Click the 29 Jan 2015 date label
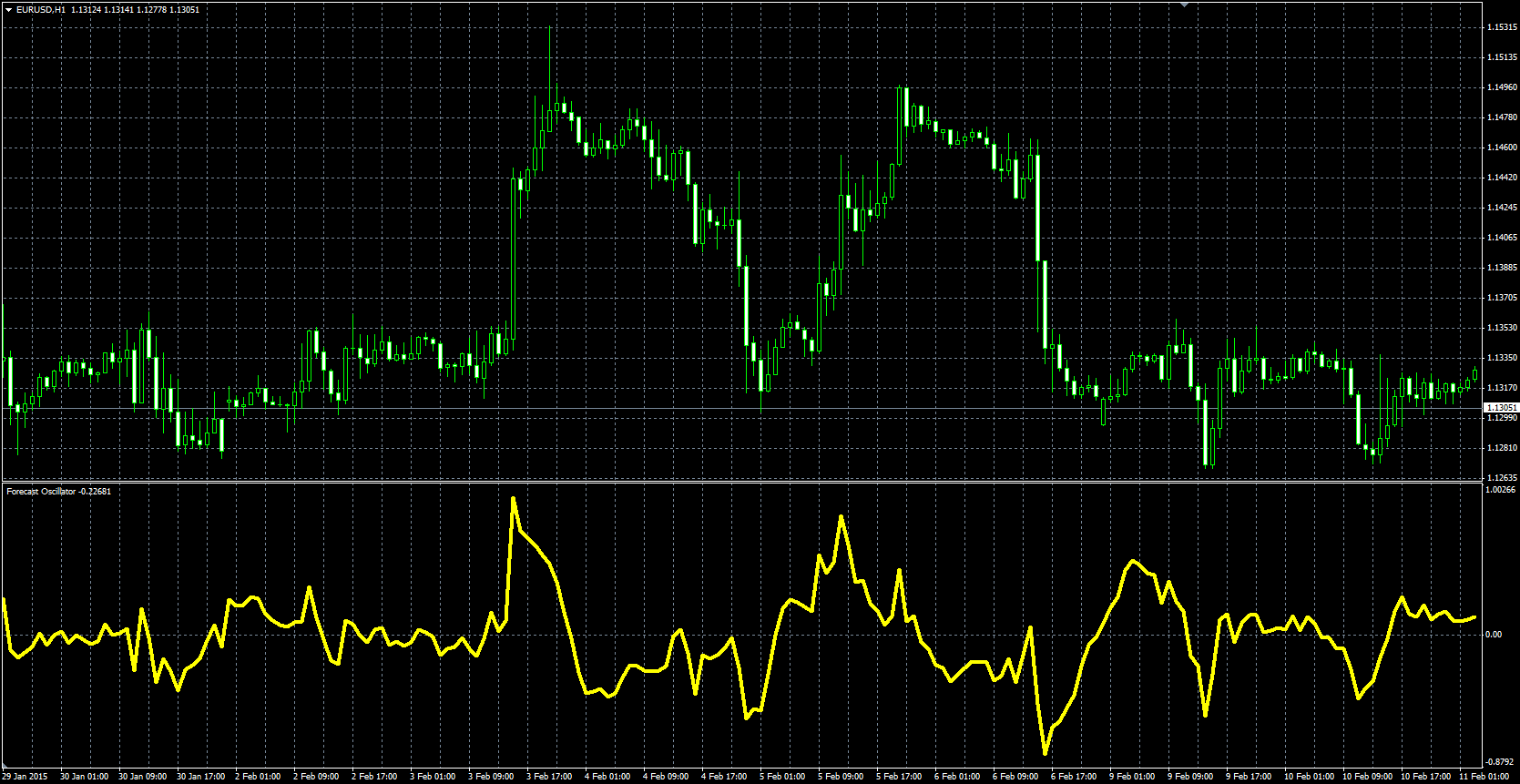Image resolution: width=1520 pixels, height=784 pixels. (25, 777)
